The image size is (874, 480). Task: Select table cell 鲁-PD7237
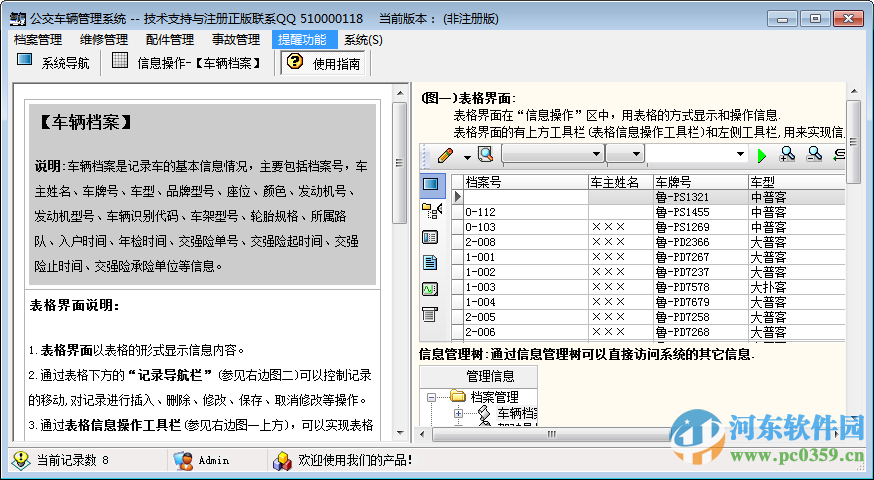tap(701, 272)
